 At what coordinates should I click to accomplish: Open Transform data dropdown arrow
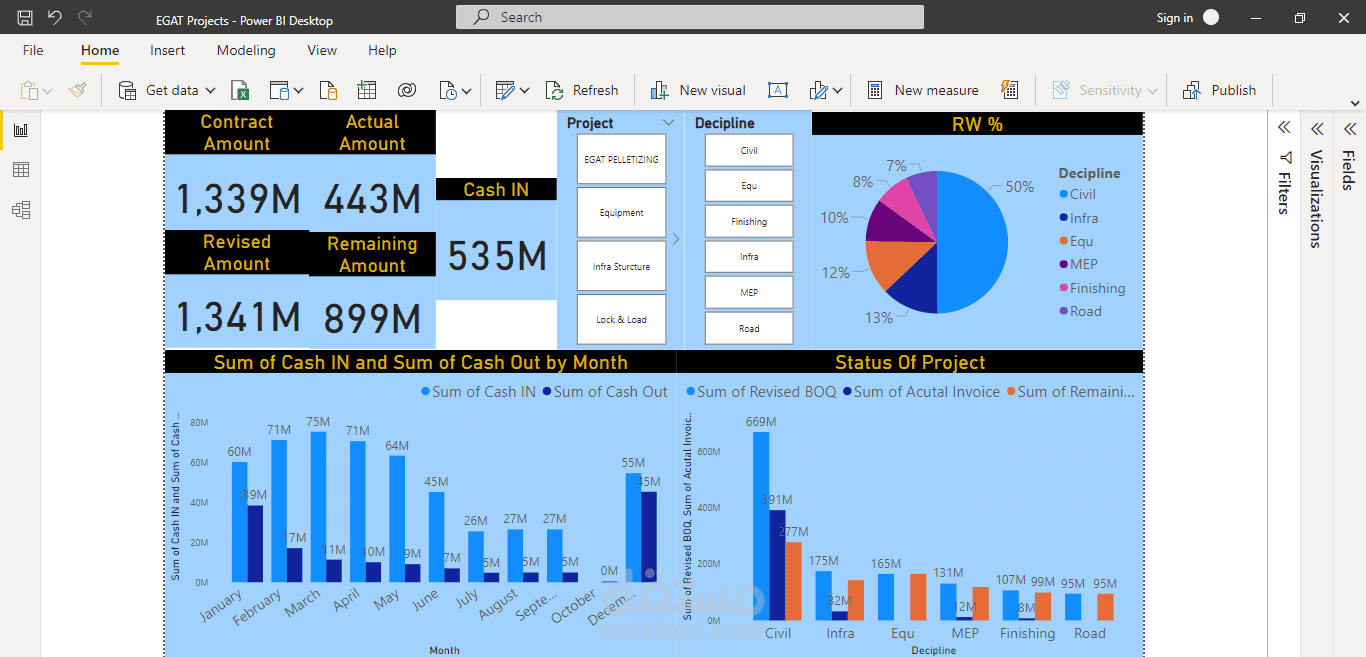click(x=525, y=91)
